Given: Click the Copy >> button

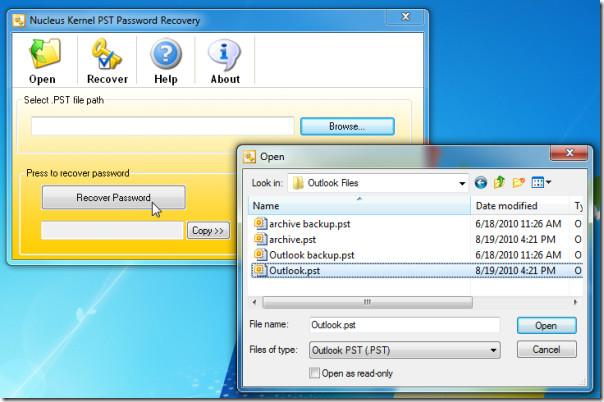Looking at the screenshot, I should coord(208,231).
